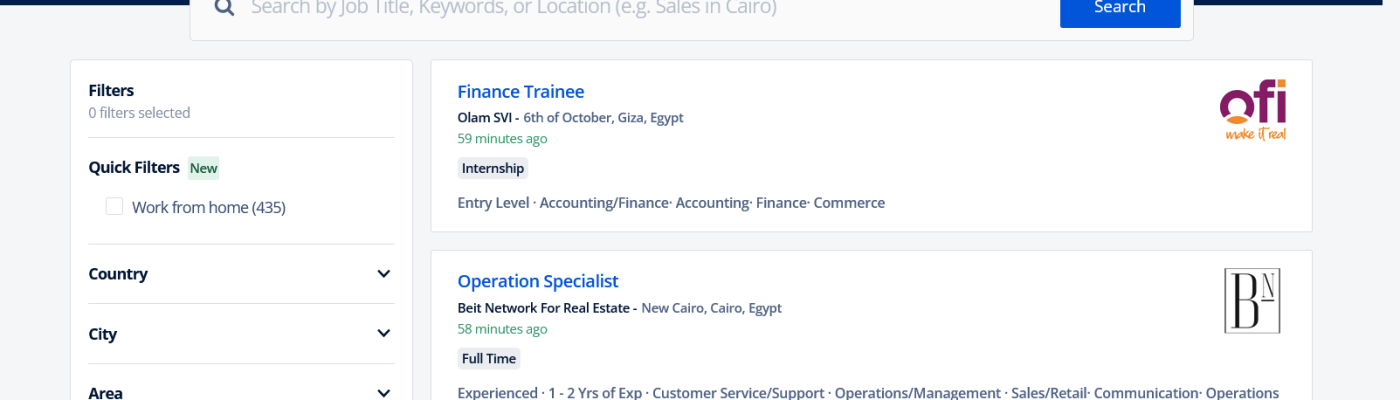
Task: Expand the Country filter chevron
Action: click(383, 274)
